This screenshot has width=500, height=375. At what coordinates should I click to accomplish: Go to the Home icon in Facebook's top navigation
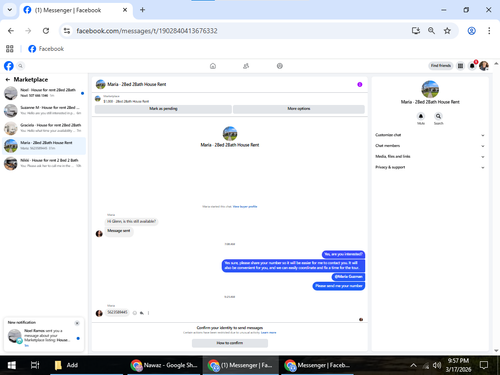213,66
